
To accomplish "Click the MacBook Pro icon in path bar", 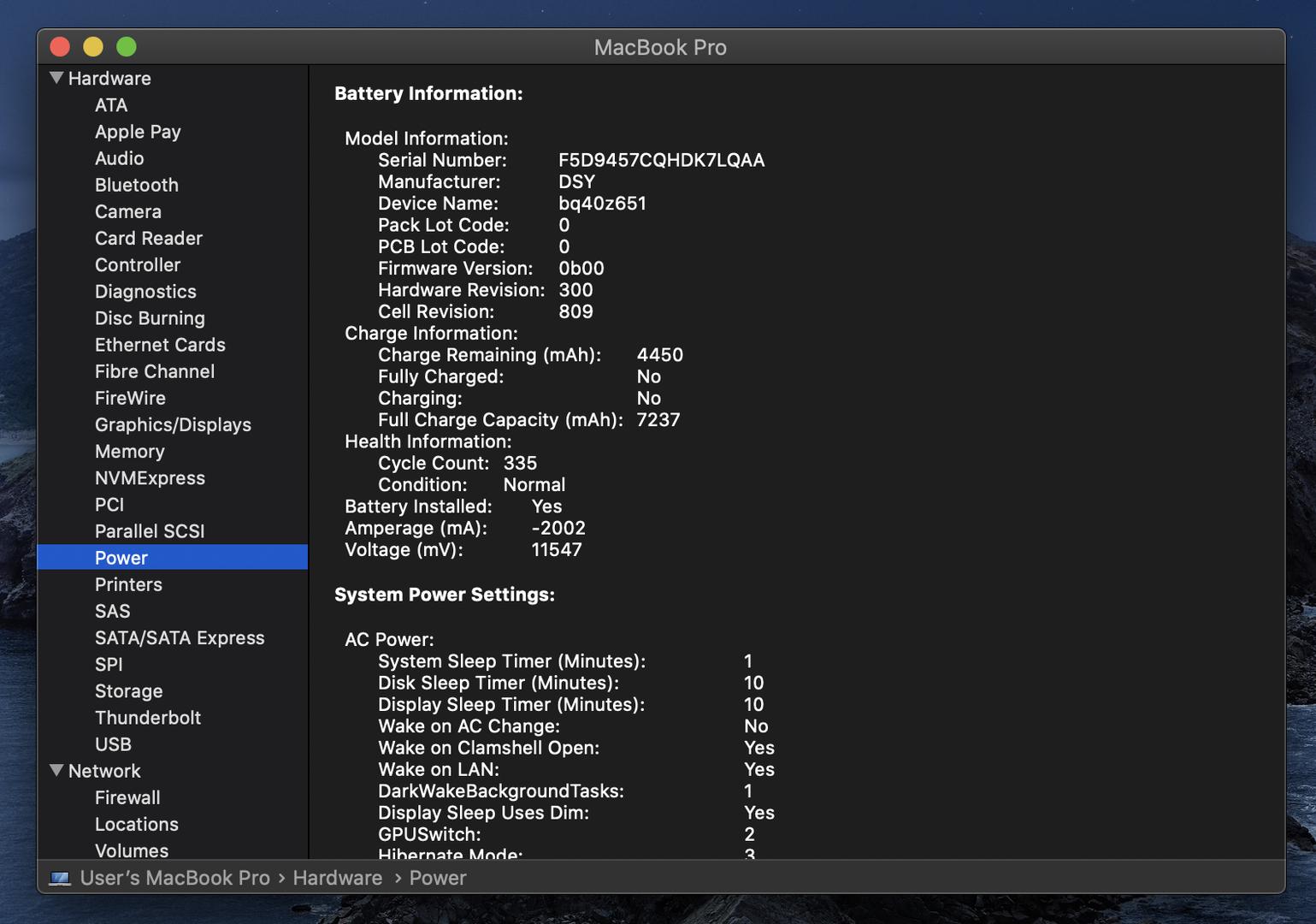I will tap(60, 879).
